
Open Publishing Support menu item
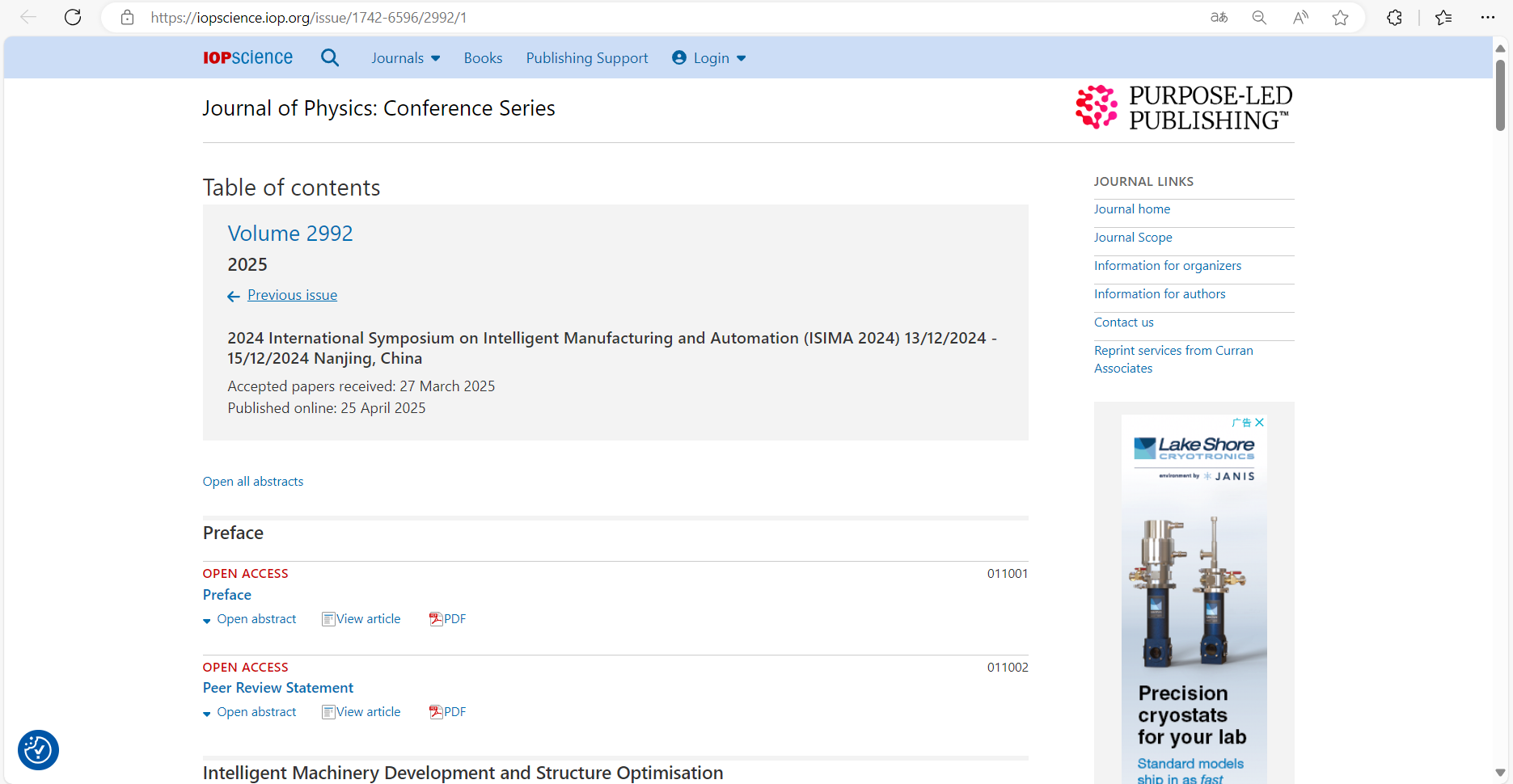coord(587,58)
